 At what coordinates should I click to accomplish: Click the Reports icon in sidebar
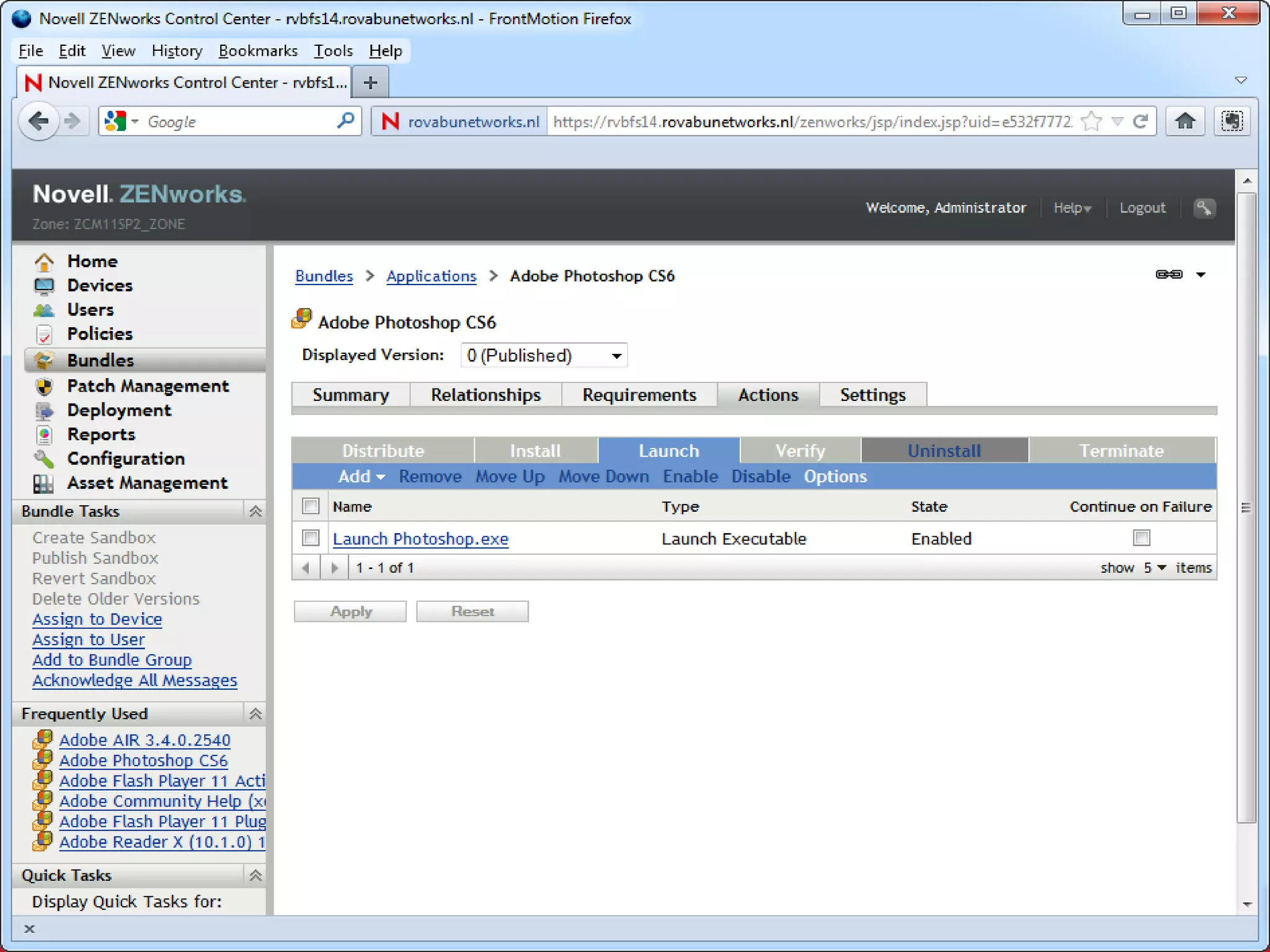click(x=44, y=434)
